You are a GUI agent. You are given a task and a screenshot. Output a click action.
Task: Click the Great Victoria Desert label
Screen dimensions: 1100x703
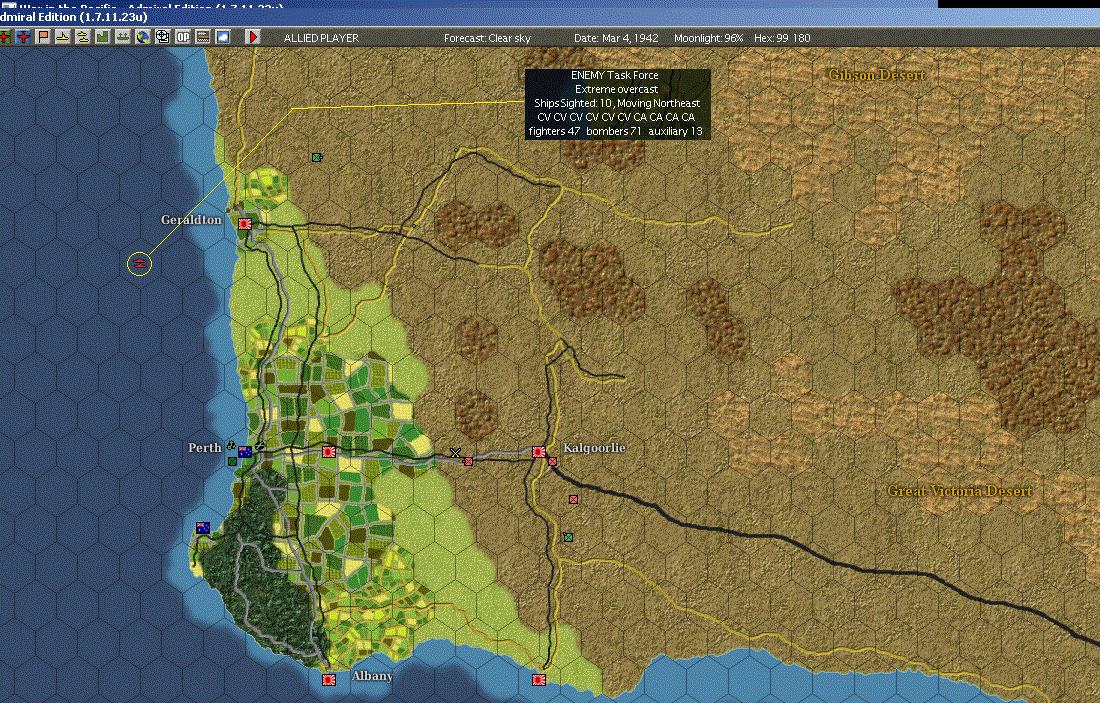960,491
